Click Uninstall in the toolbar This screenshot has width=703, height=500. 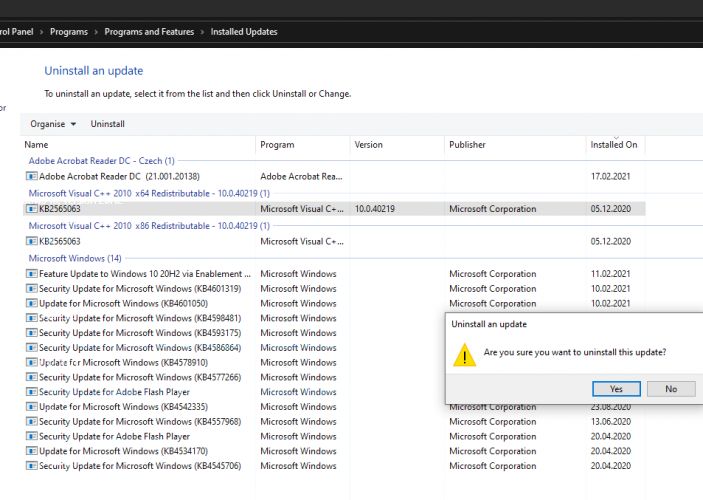click(108, 124)
